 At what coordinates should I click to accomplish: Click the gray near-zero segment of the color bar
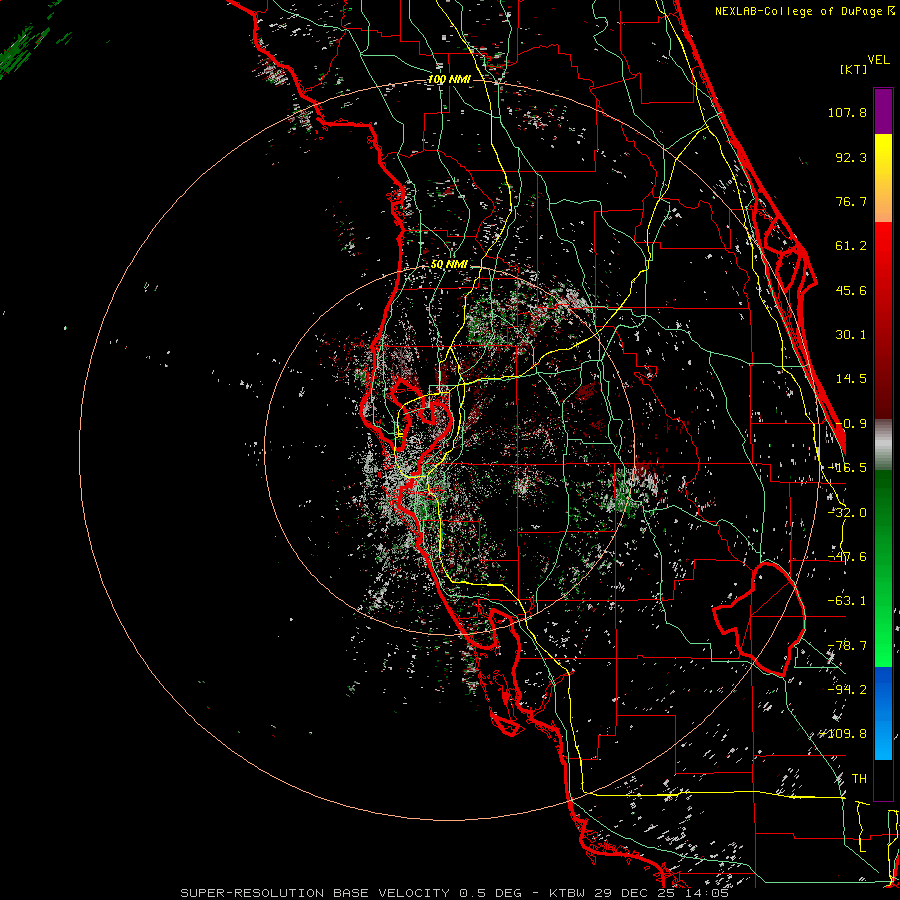[x=883, y=445]
